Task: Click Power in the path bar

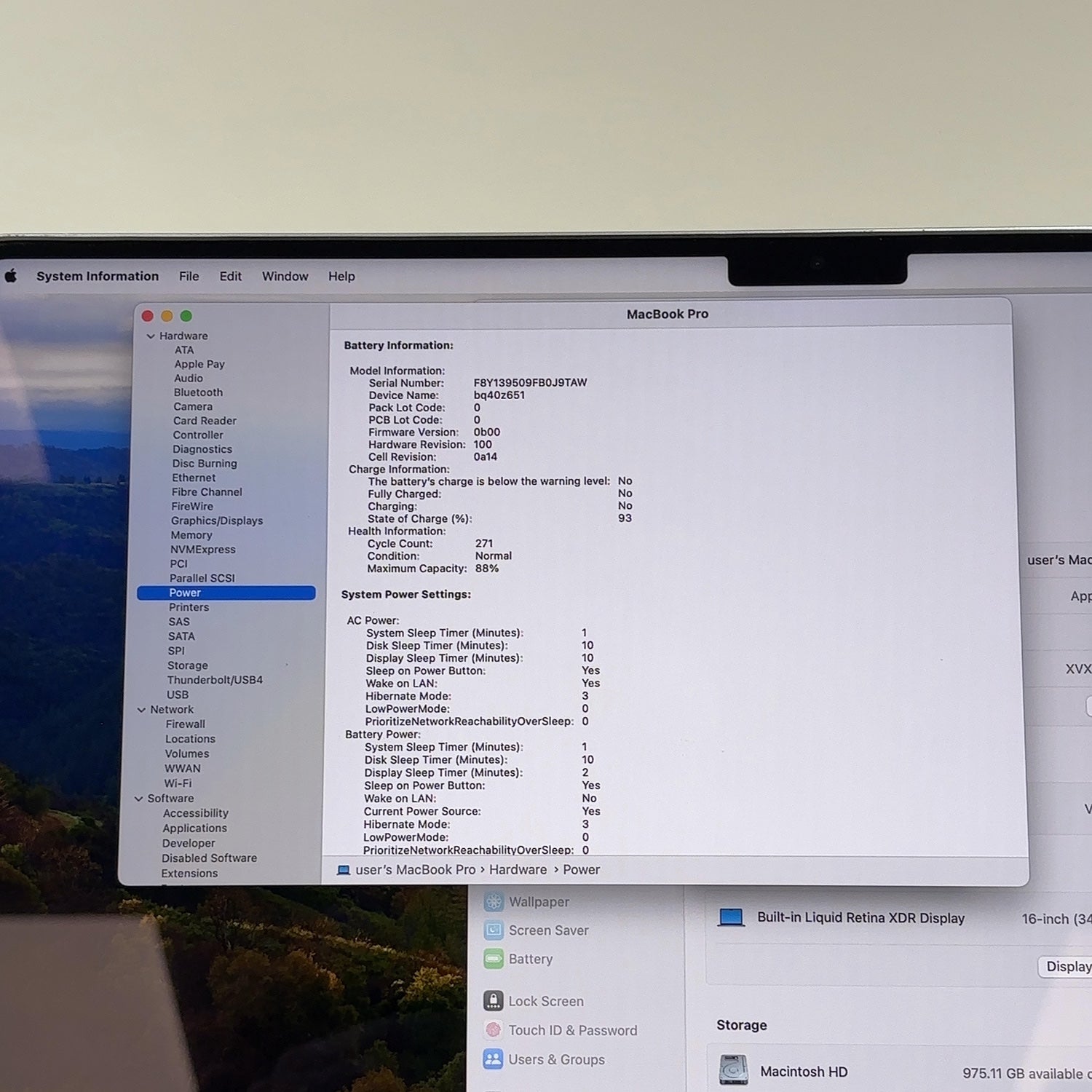Action: point(582,869)
